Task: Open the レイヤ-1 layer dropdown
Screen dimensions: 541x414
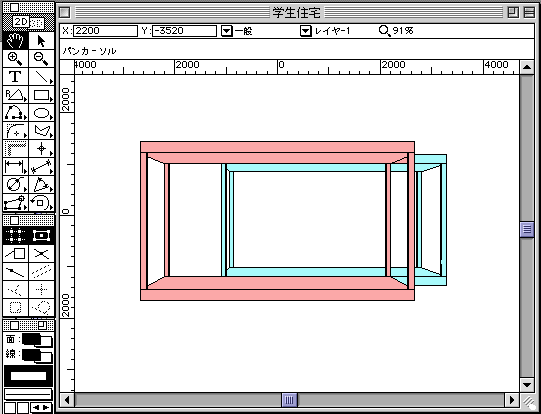Action: (x=305, y=31)
